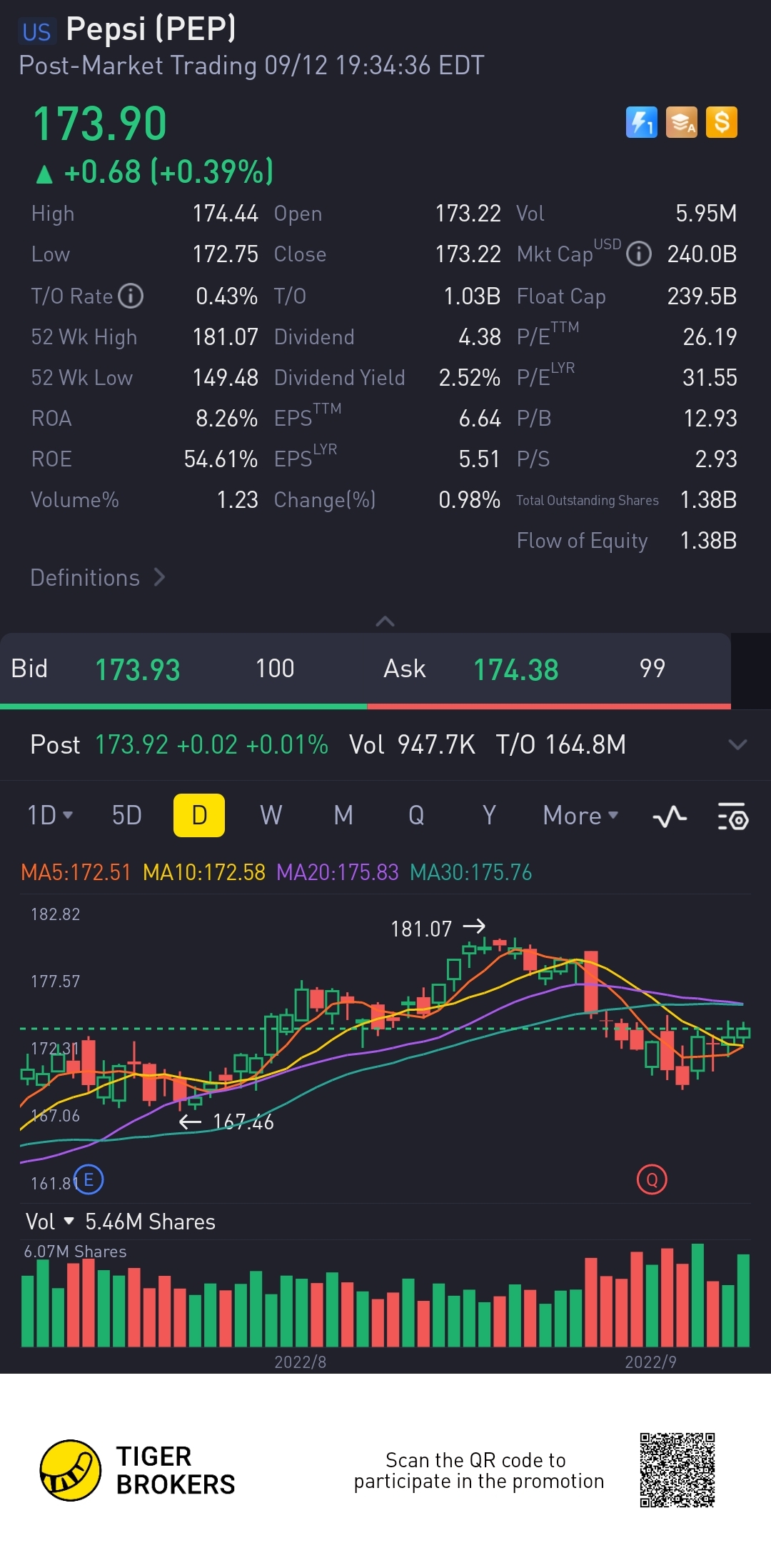
Task: Open the T/O Rate info icon
Action: (x=131, y=296)
